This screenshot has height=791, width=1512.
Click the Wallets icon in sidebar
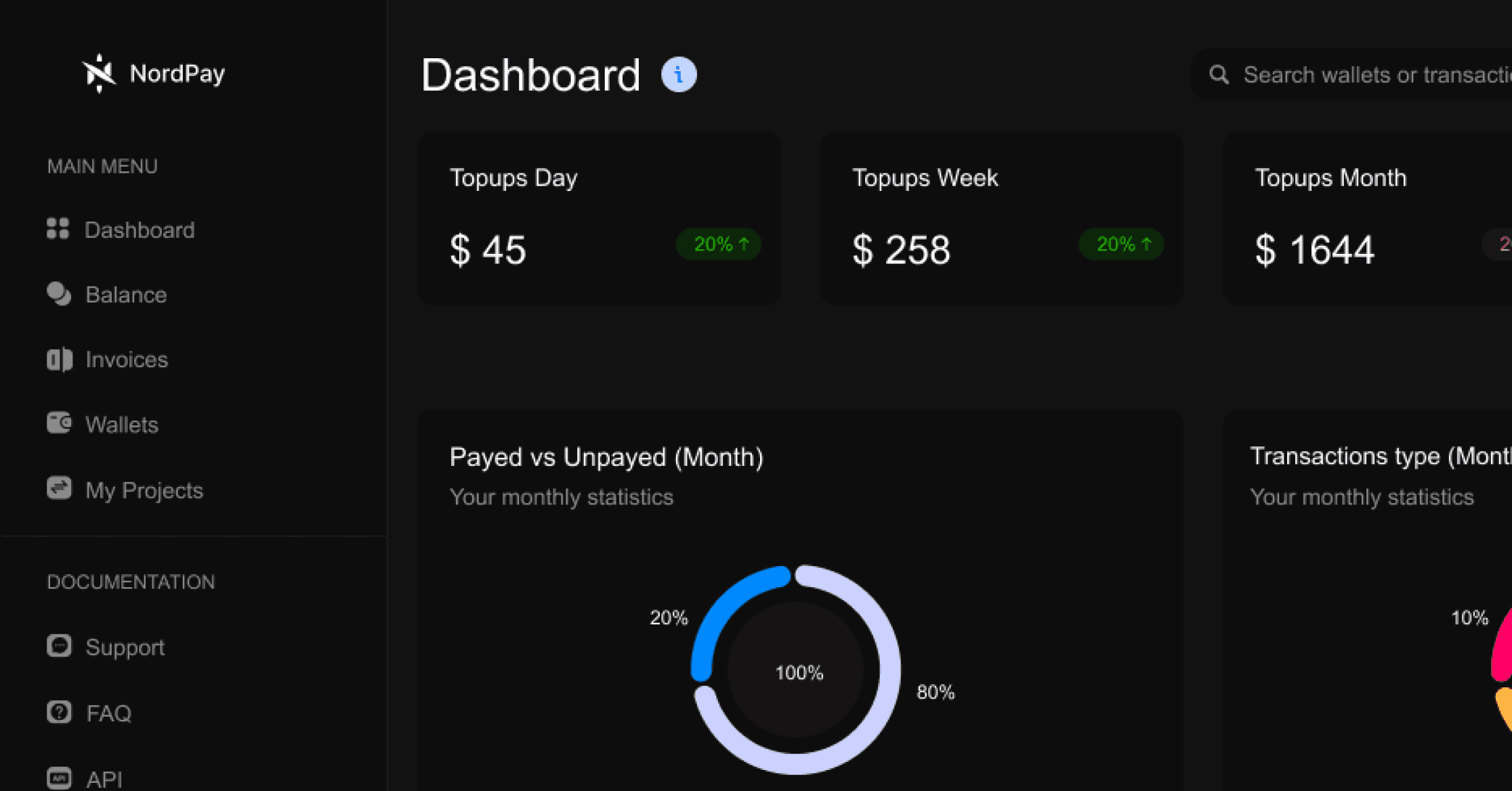coord(59,423)
